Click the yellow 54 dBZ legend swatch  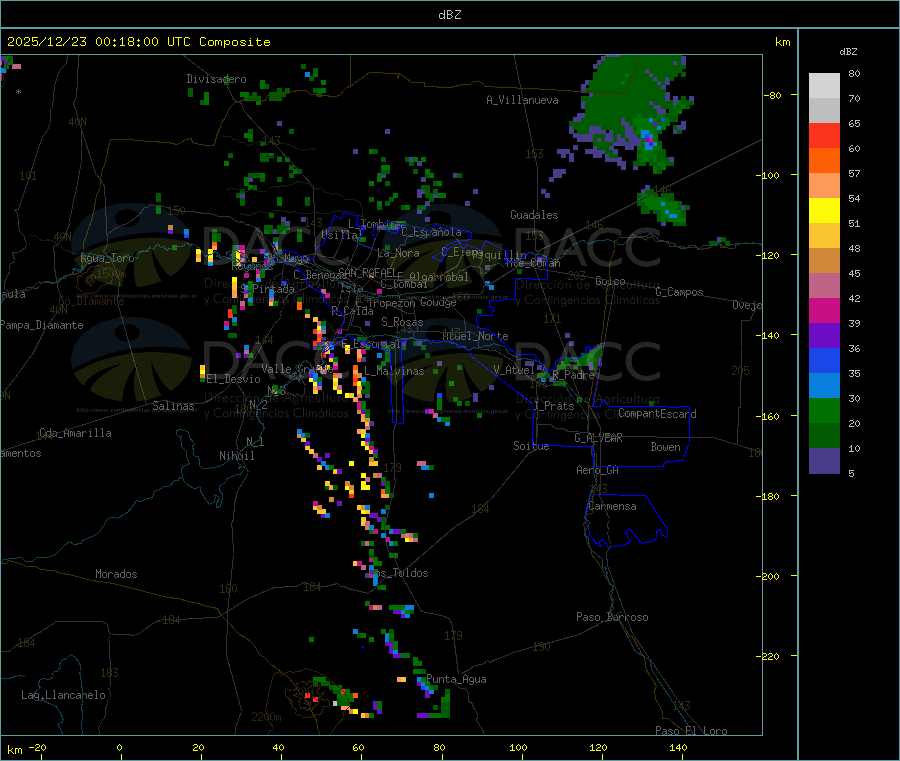[x=824, y=211]
